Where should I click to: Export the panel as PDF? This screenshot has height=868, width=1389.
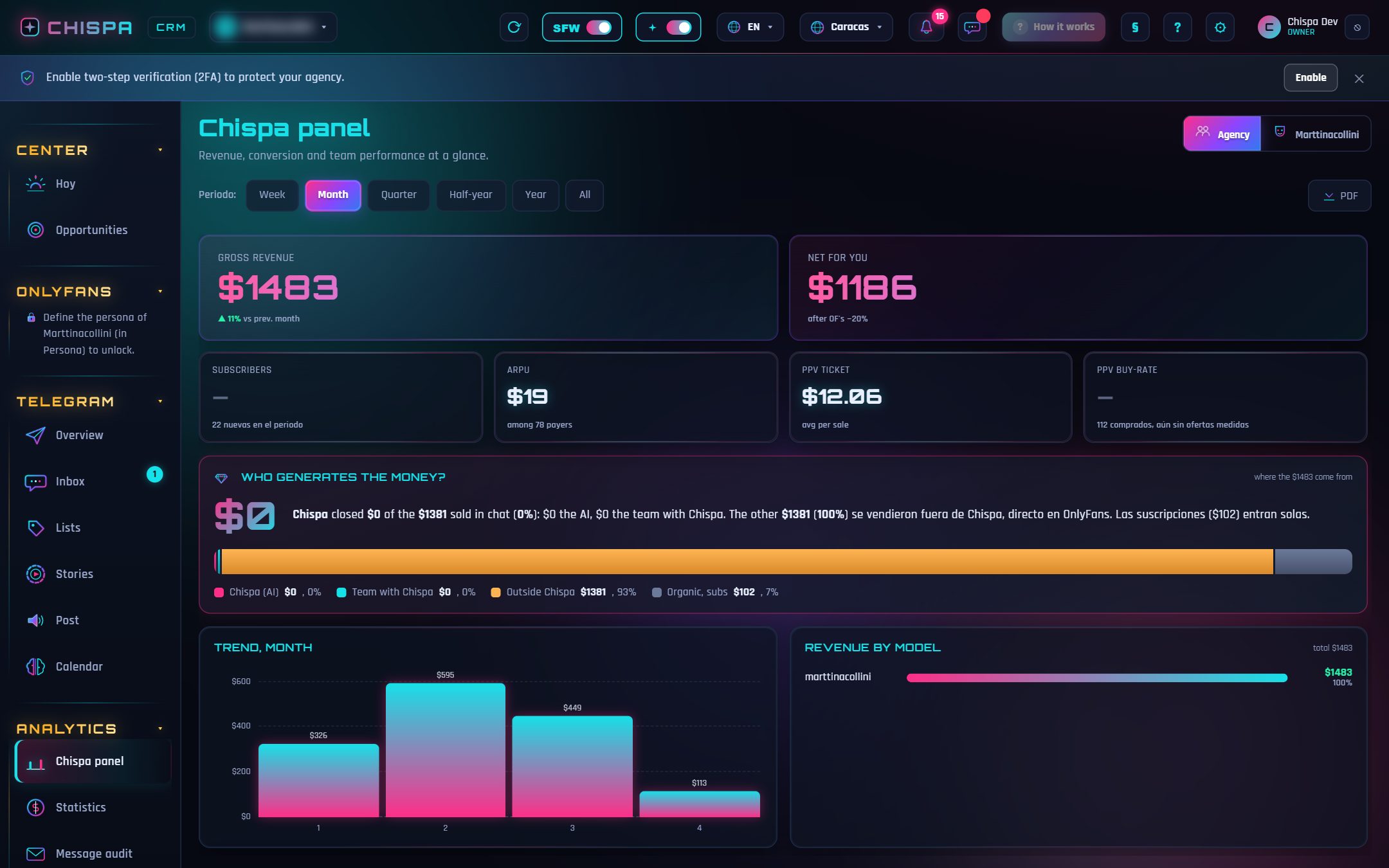pos(1339,196)
